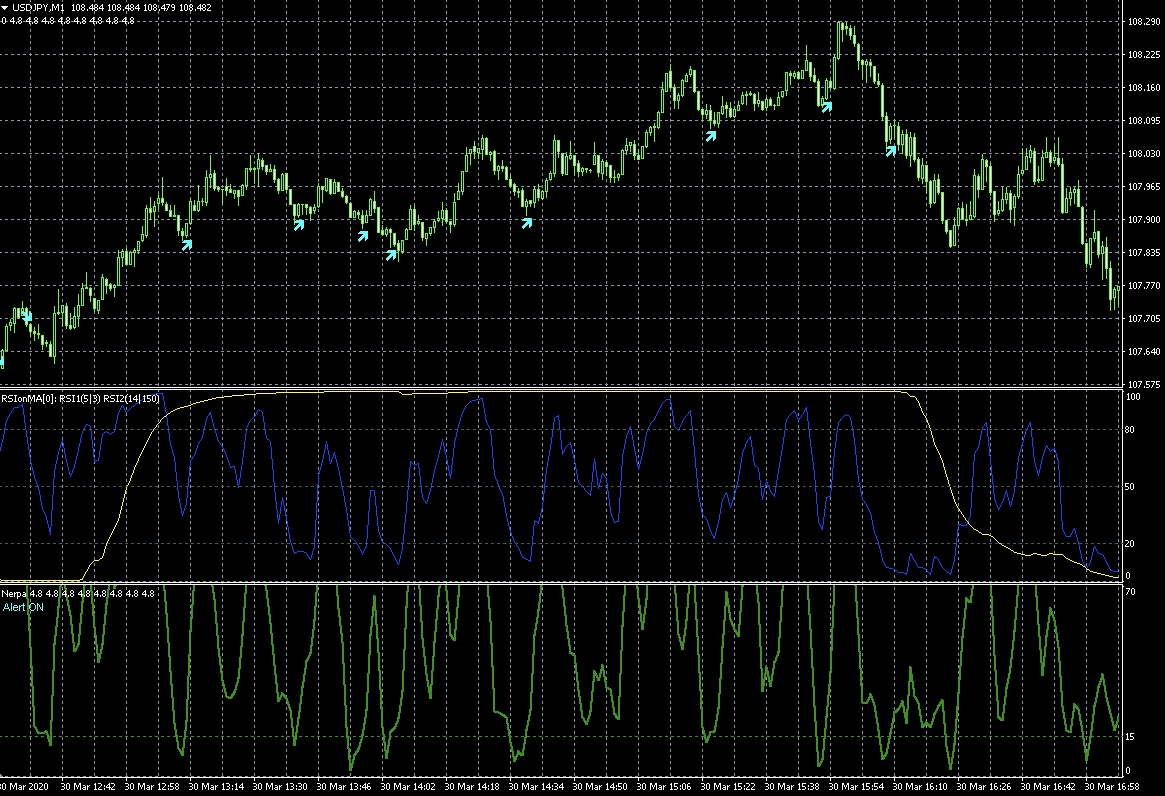Screen dimensions: 1165x796
Task: Click the 30 Mar 16:10 time label
Action: (x=920, y=786)
